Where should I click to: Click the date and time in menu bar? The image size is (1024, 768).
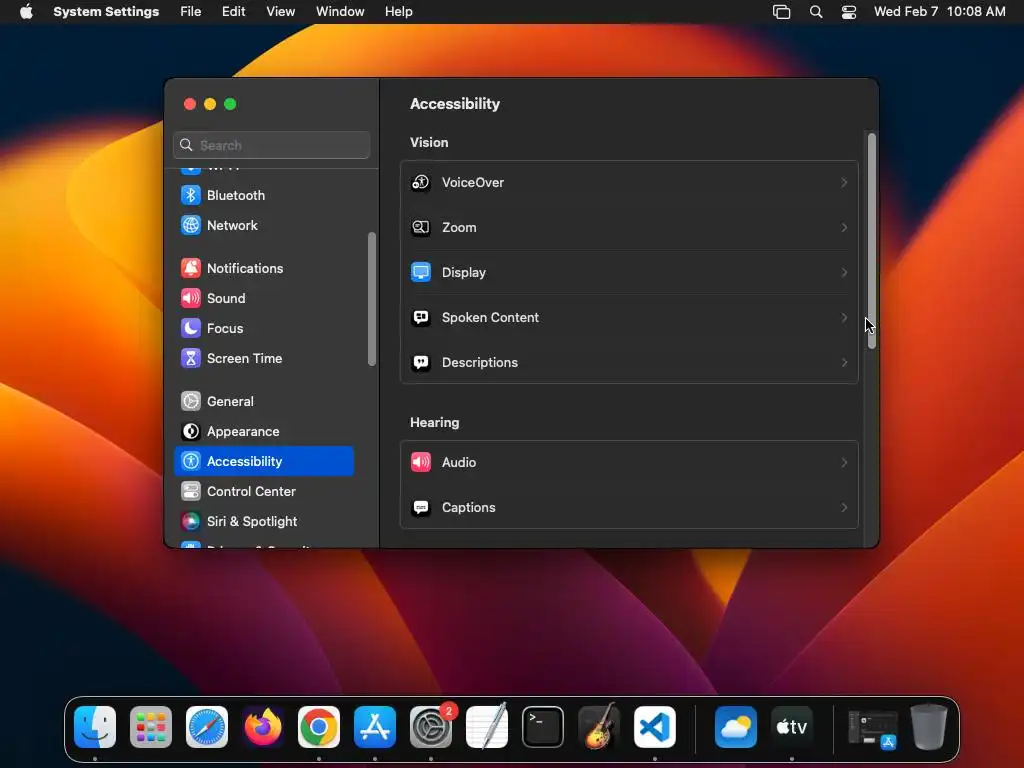(939, 12)
